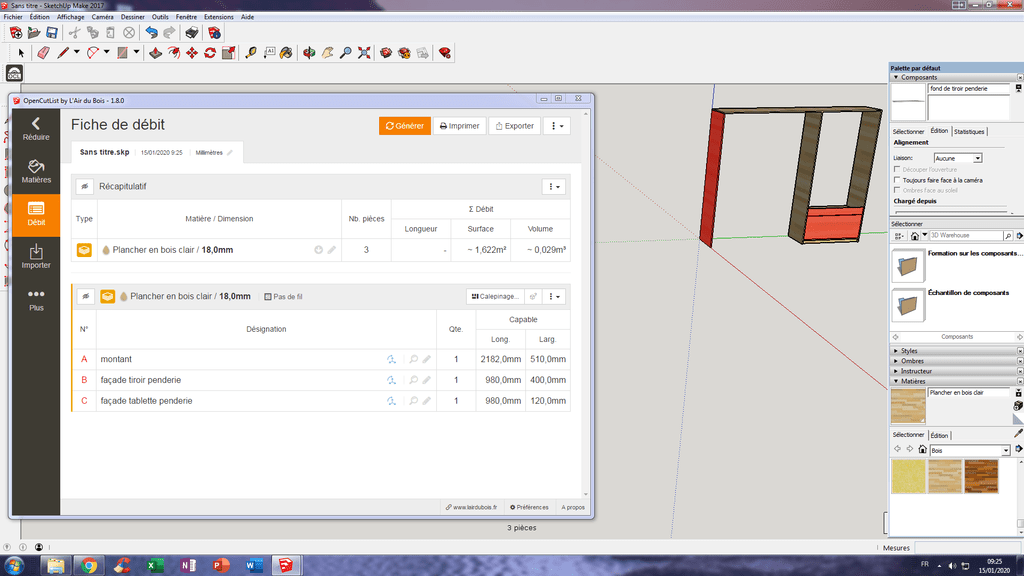Viewport: 1024px width, 576px height.
Task: Edit the façade tiroir penderie part
Action: pos(426,380)
